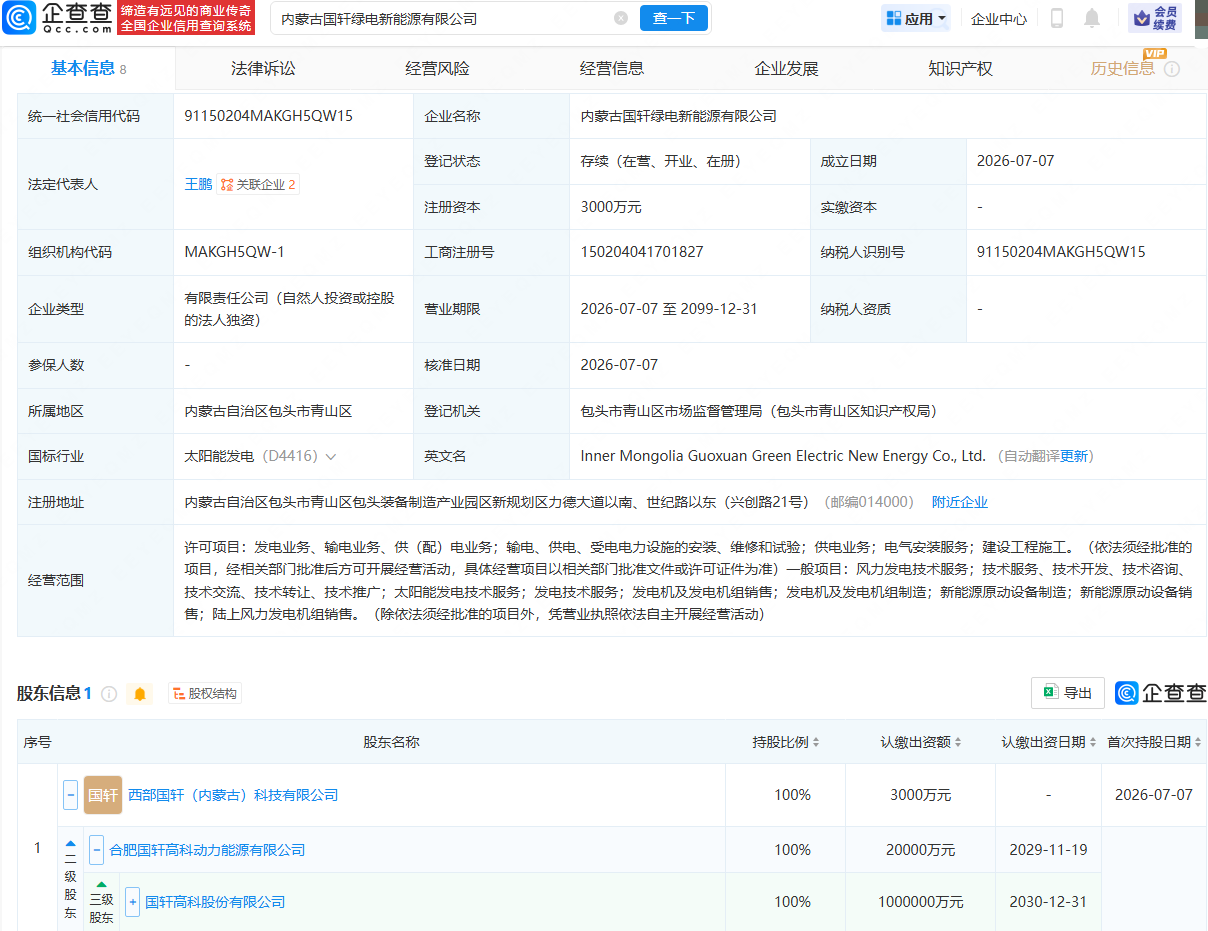This screenshot has width=1208, height=931.
Task: Click 内蒙古自治区包头市青山区 region value
Action: click(268, 411)
